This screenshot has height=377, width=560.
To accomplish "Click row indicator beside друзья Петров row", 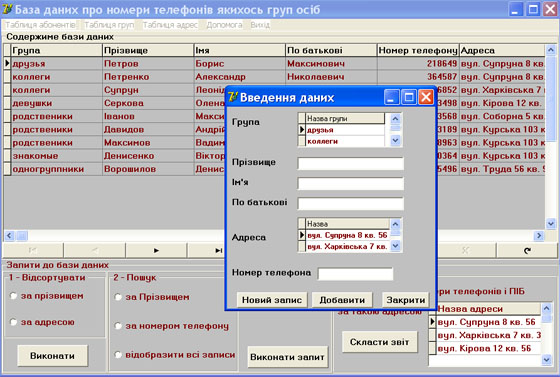I will click(x=7, y=64).
